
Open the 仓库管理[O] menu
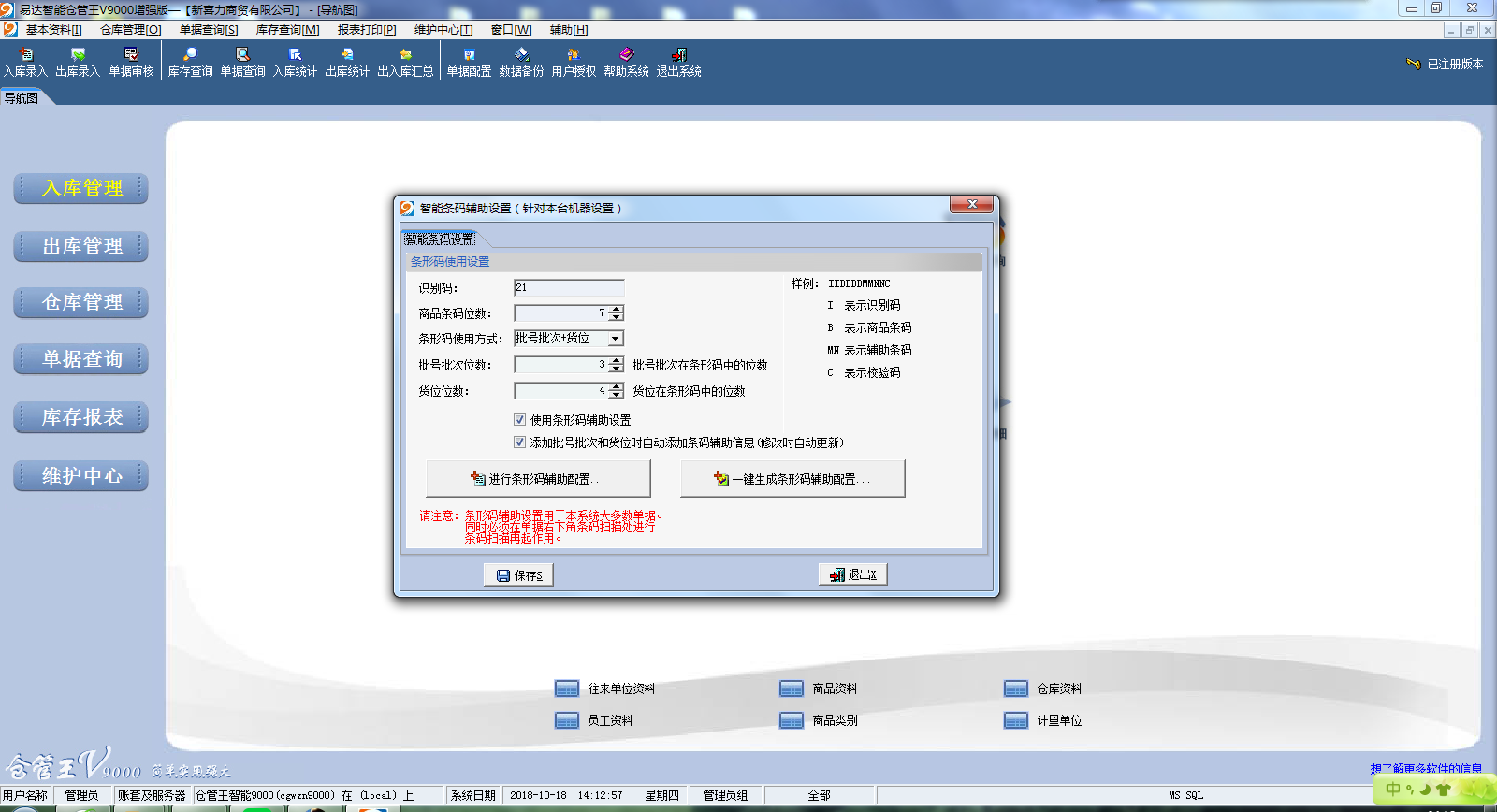[130, 30]
